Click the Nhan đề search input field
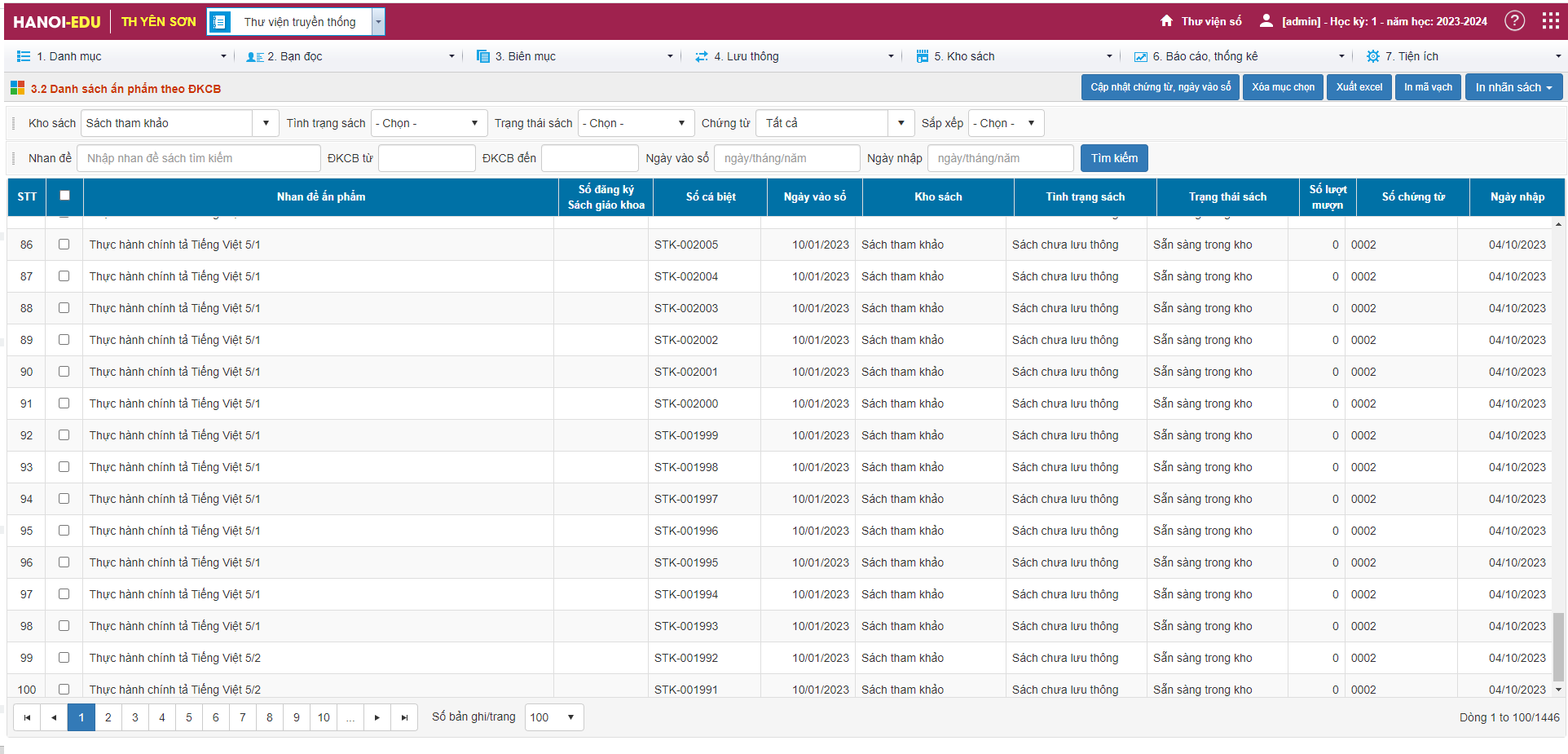1568x754 pixels. [x=199, y=158]
